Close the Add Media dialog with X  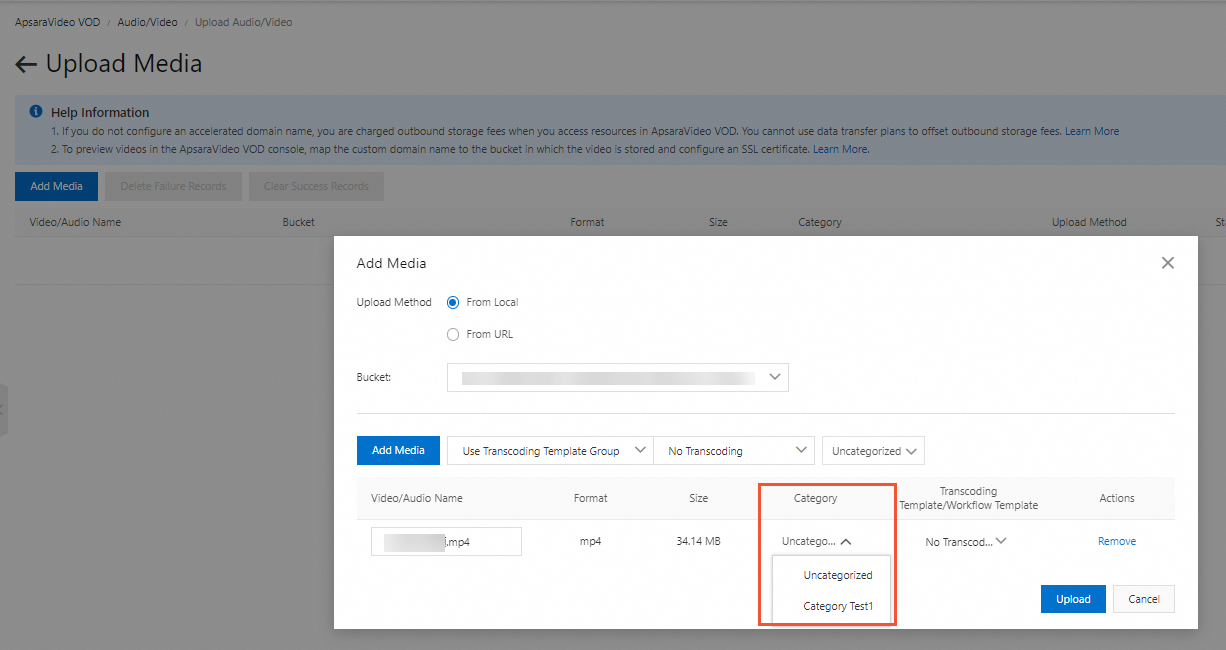pyautogui.click(x=1167, y=263)
